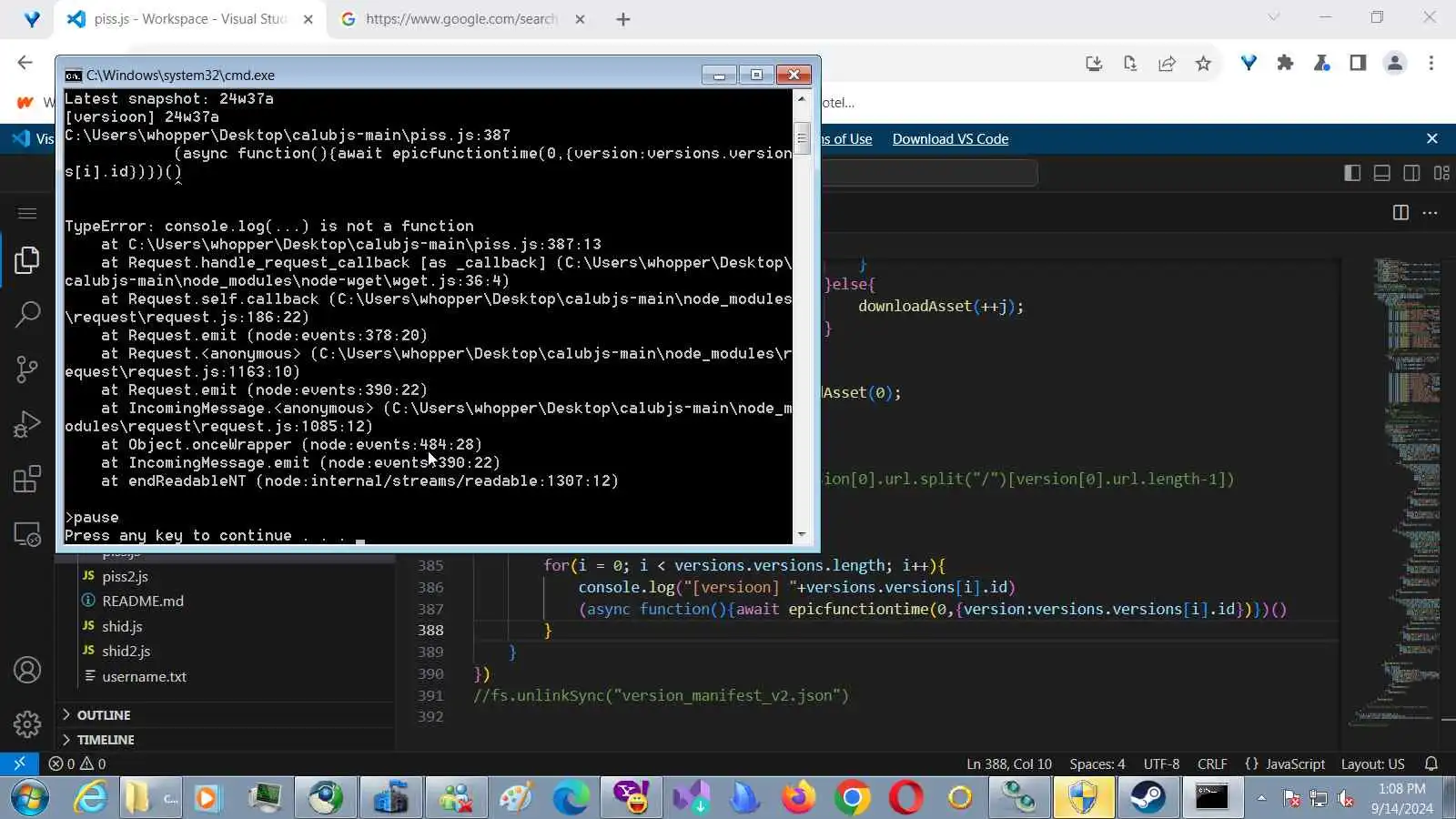The image size is (1456, 819).
Task: Open the browser three-dot menu
Action: pyautogui.click(x=1431, y=63)
